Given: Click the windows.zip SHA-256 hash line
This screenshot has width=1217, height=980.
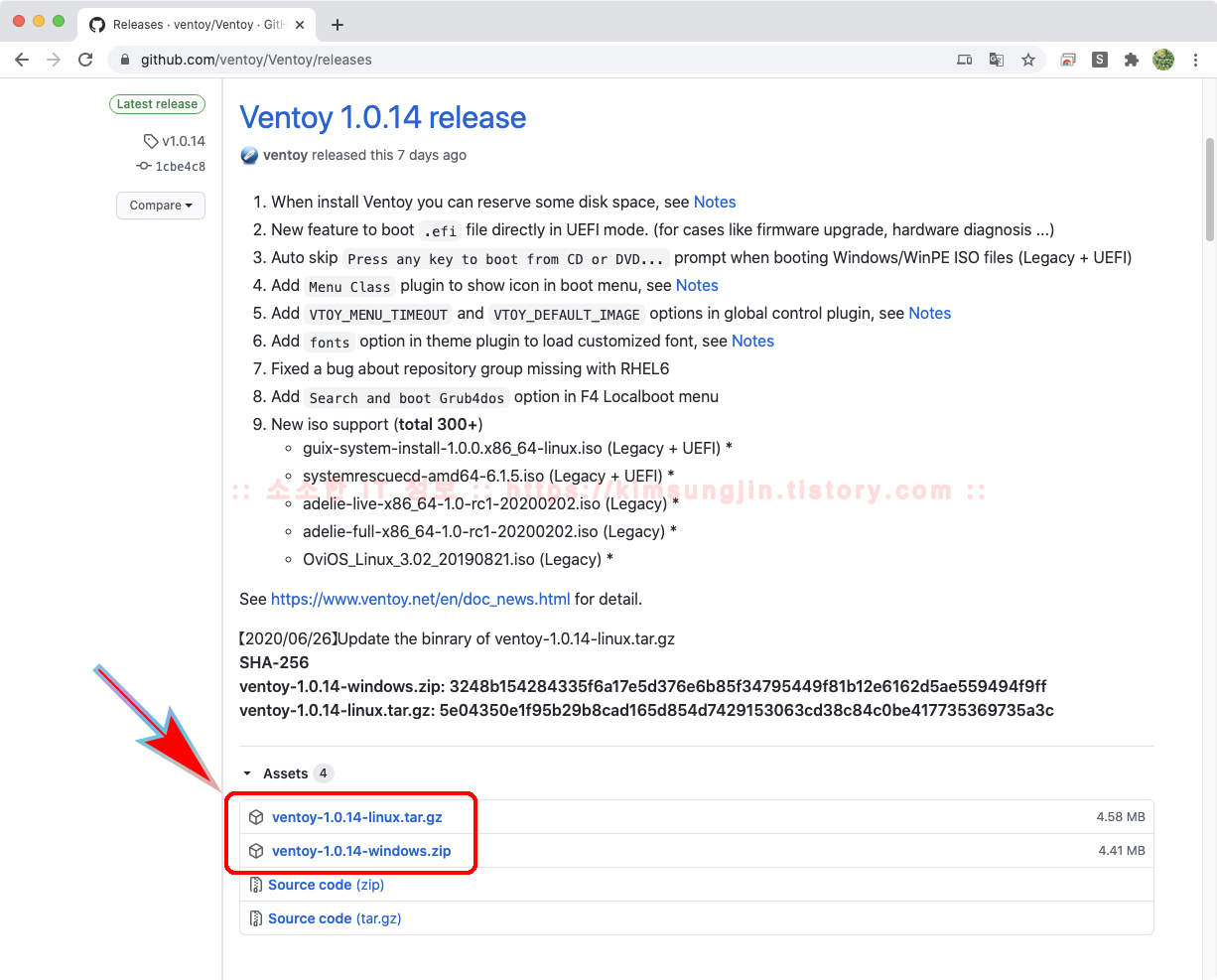Looking at the screenshot, I should pyautogui.click(x=643, y=686).
